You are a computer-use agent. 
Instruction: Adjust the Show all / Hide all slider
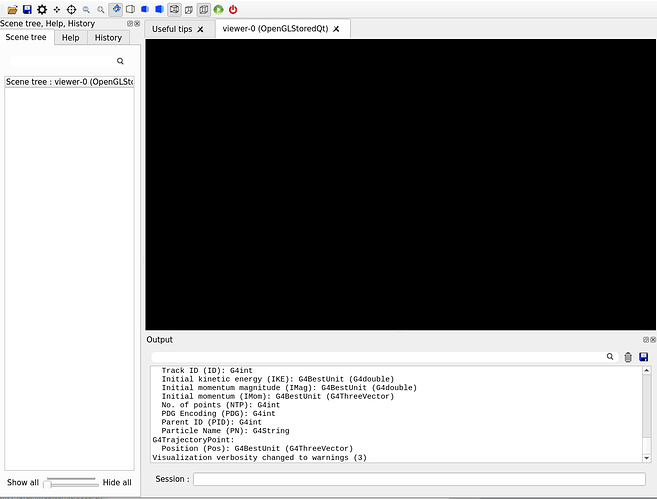(71, 483)
